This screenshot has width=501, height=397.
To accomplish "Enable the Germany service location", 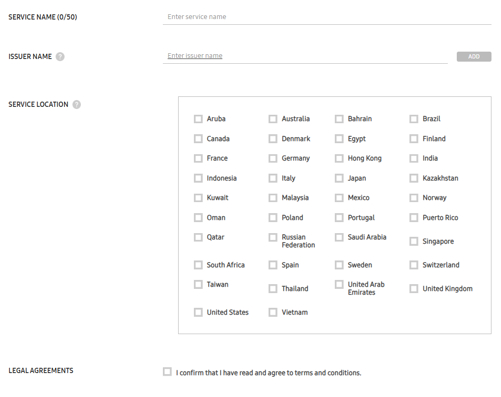I will pyautogui.click(x=273, y=158).
